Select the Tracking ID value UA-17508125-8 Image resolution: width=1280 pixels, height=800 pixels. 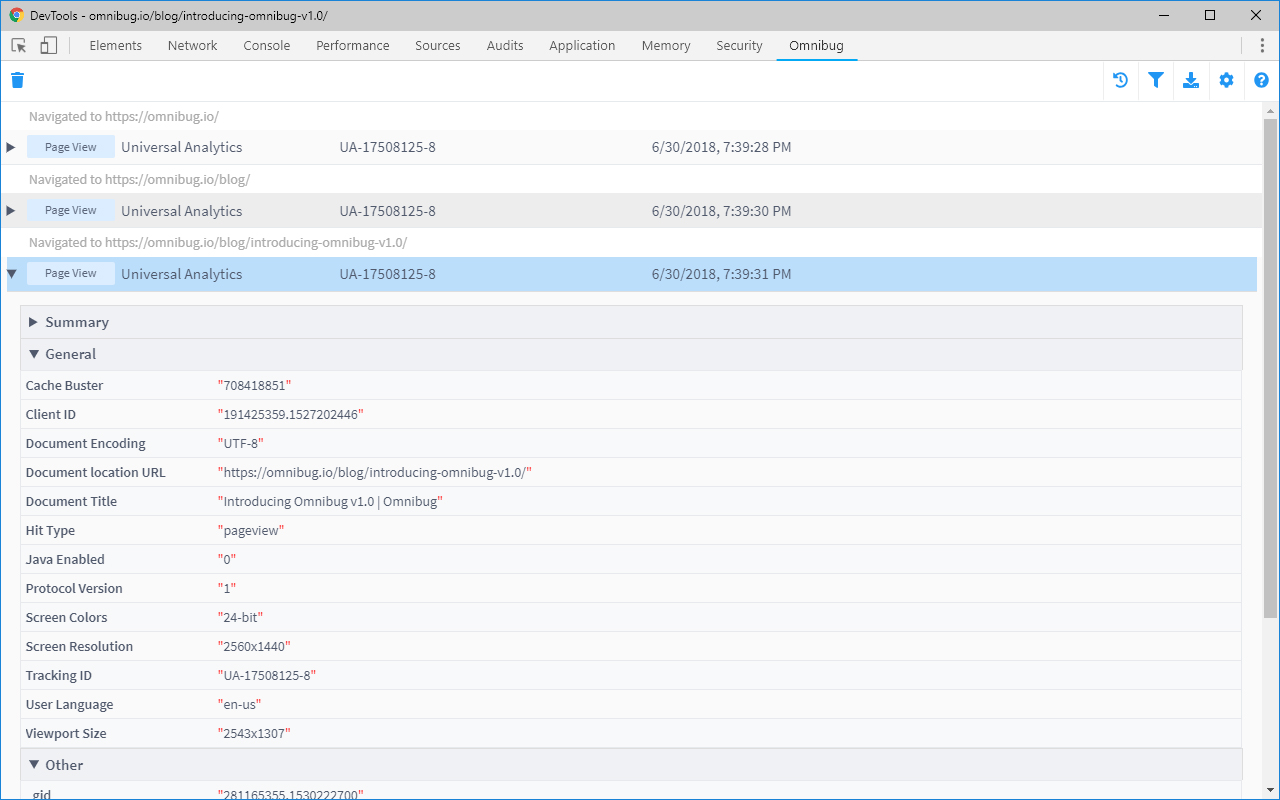pyautogui.click(x=268, y=675)
